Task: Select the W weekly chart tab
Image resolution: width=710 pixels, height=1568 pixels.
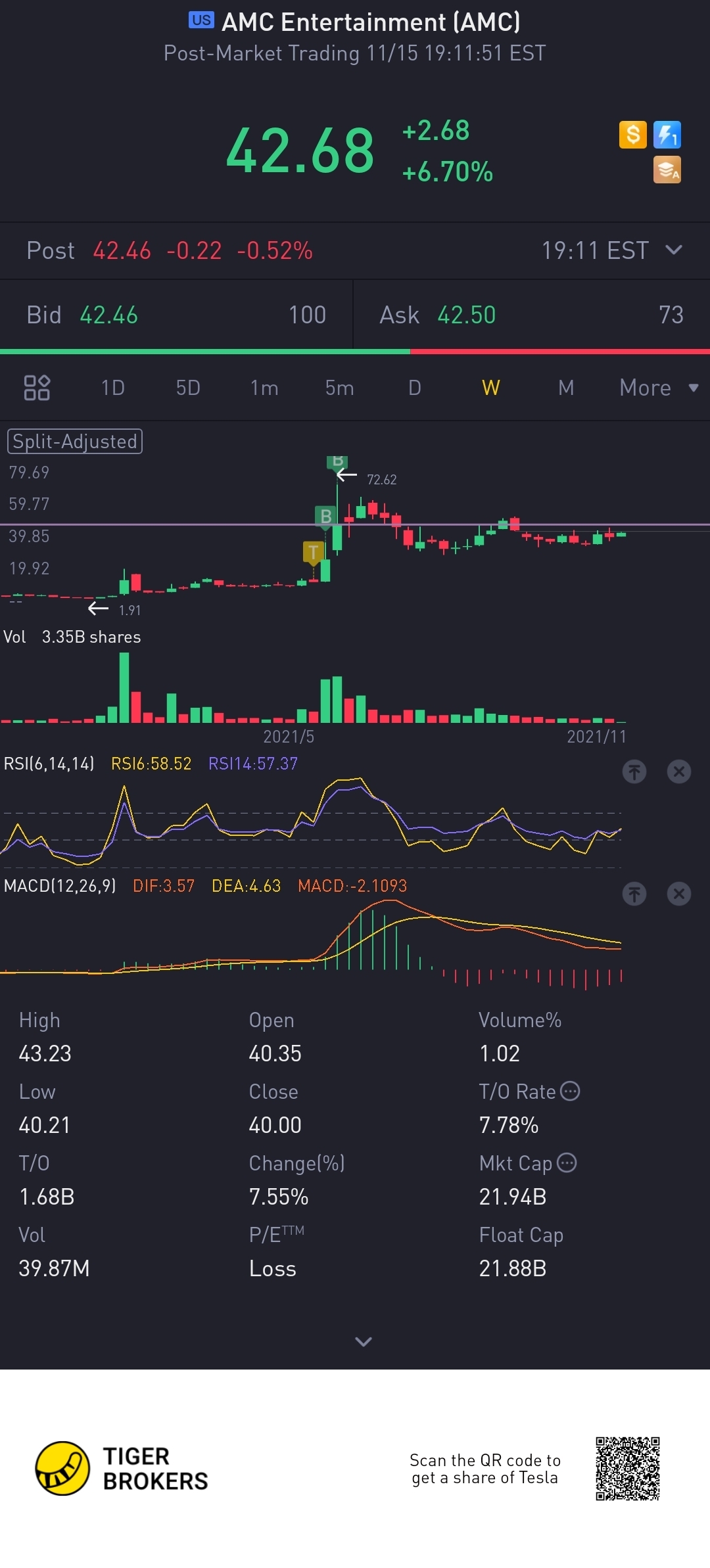Action: click(491, 388)
